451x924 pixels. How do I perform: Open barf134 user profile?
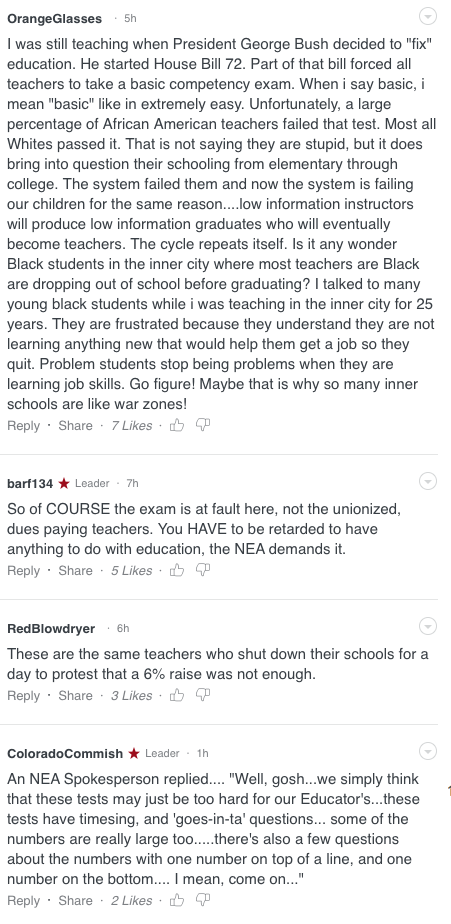tap(30, 483)
